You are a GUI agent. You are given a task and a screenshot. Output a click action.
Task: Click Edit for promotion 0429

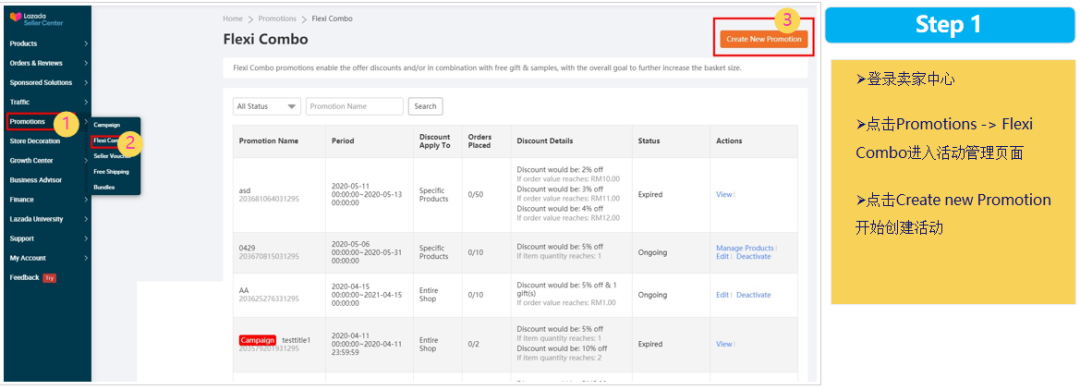click(x=723, y=256)
